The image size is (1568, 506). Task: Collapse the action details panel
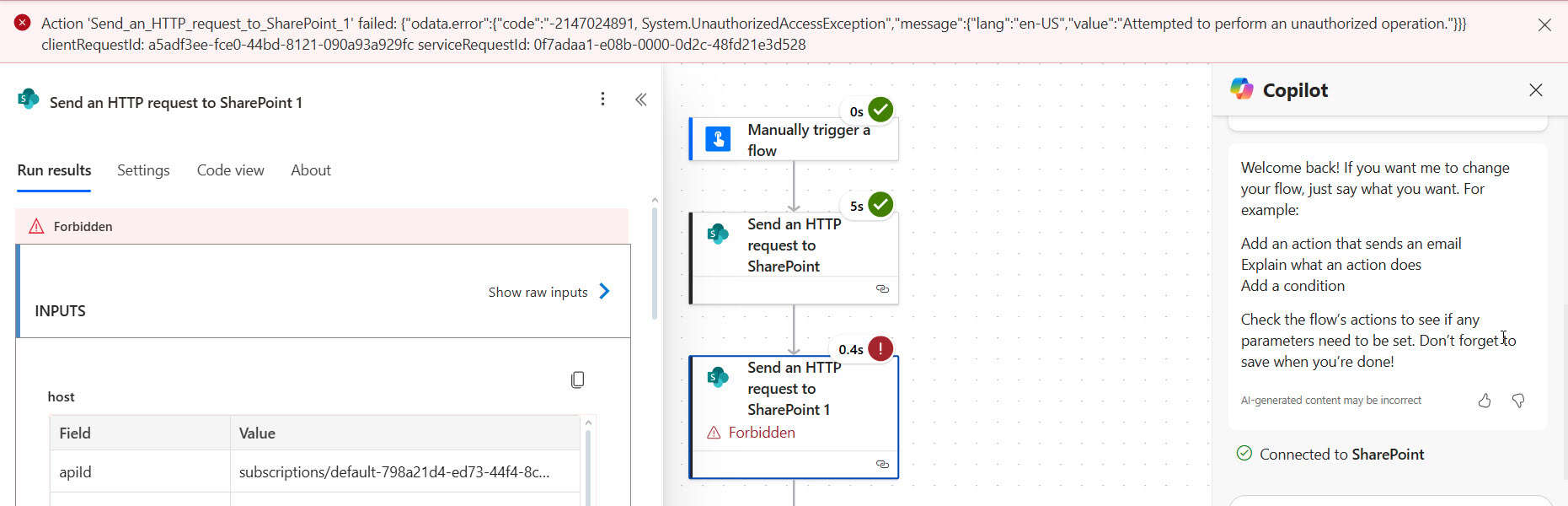(641, 100)
